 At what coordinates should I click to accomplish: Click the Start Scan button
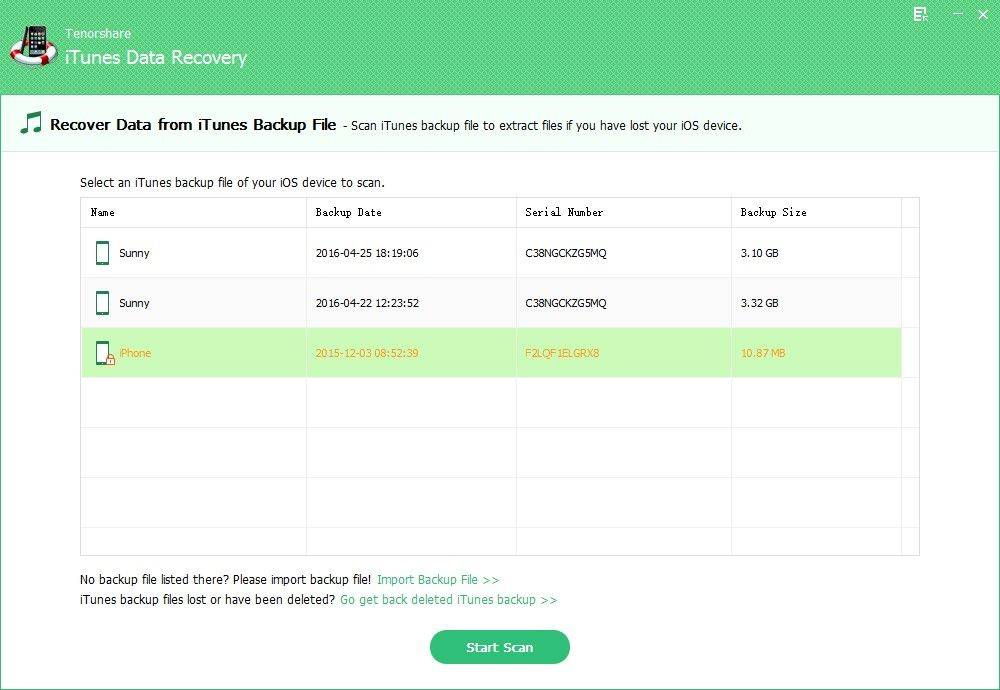tap(499, 647)
